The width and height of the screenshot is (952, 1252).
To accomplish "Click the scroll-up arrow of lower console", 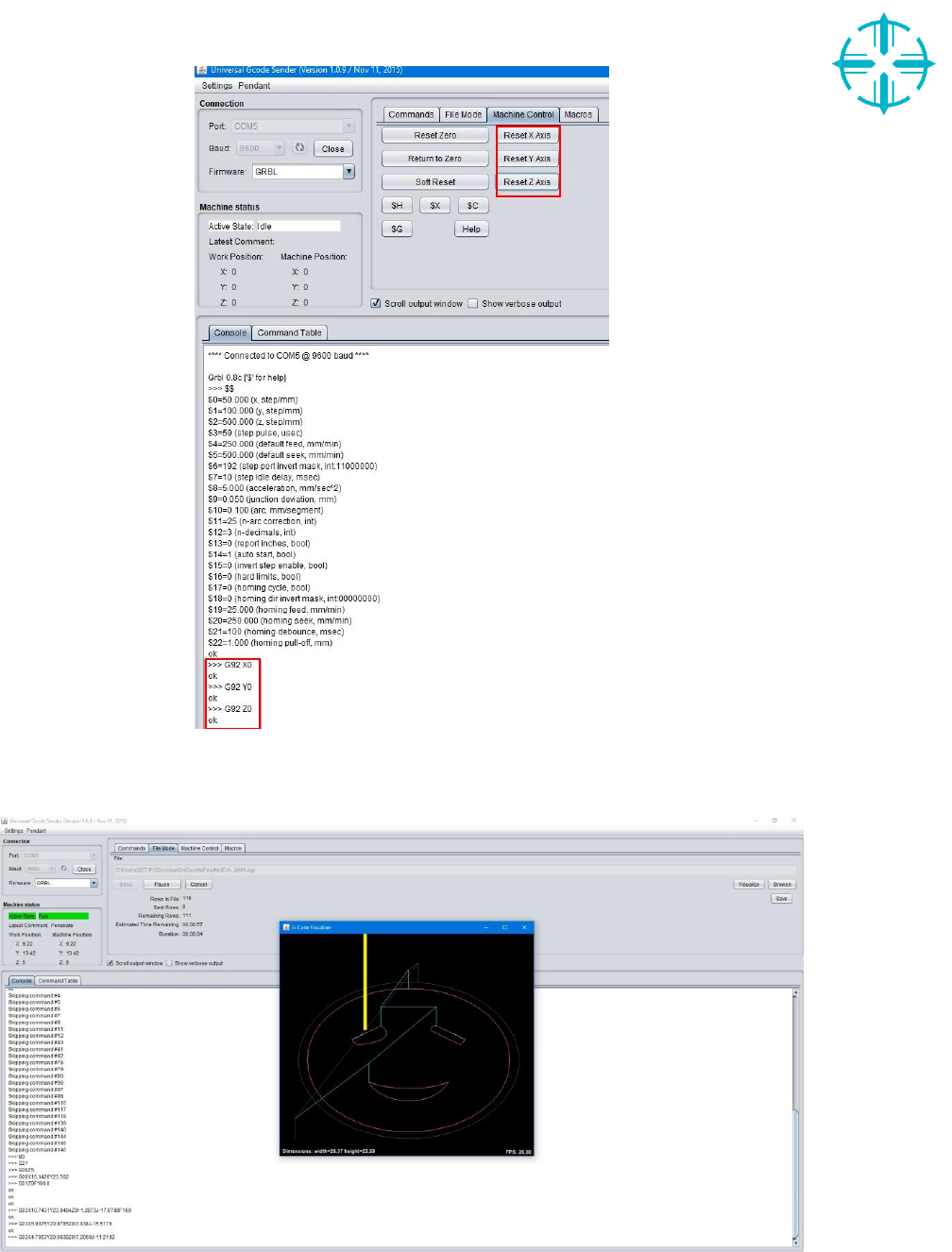I will [x=796, y=993].
